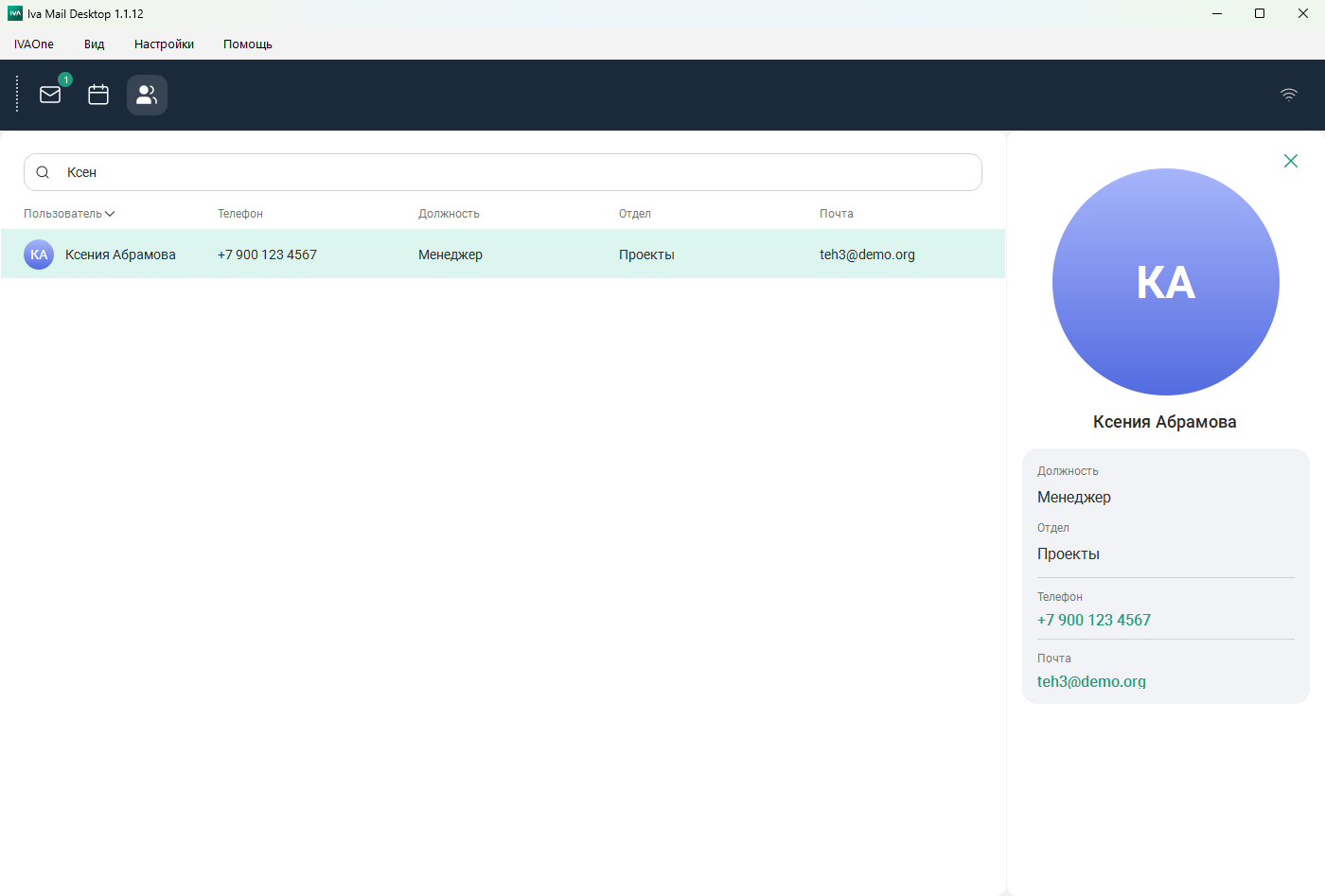Click phone link +7 900 123 4567 in details

click(1093, 620)
